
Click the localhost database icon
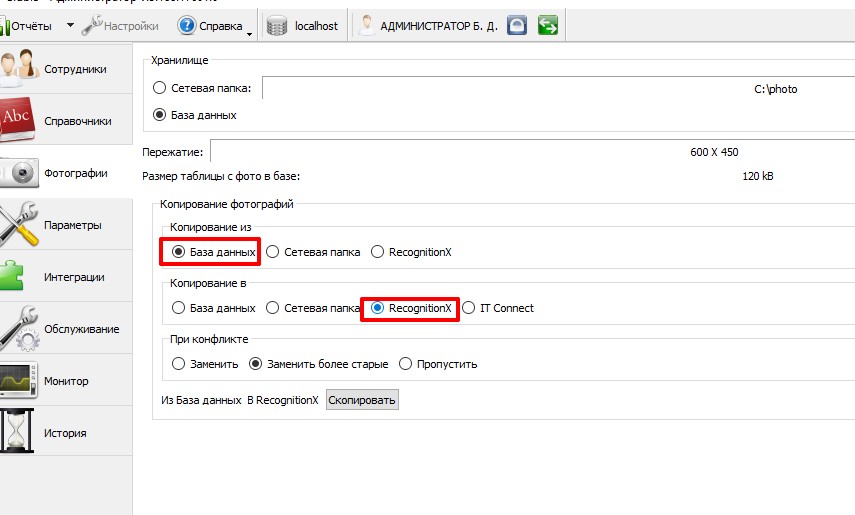click(276, 26)
